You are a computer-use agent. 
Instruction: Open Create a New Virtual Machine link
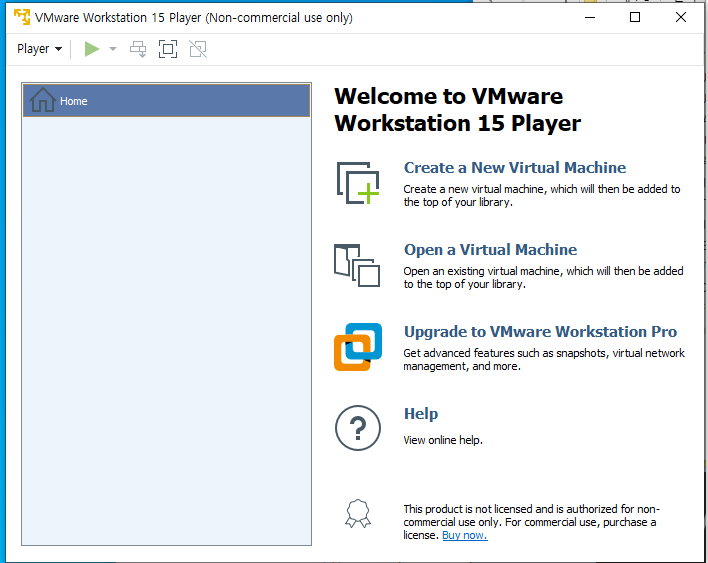coord(515,168)
